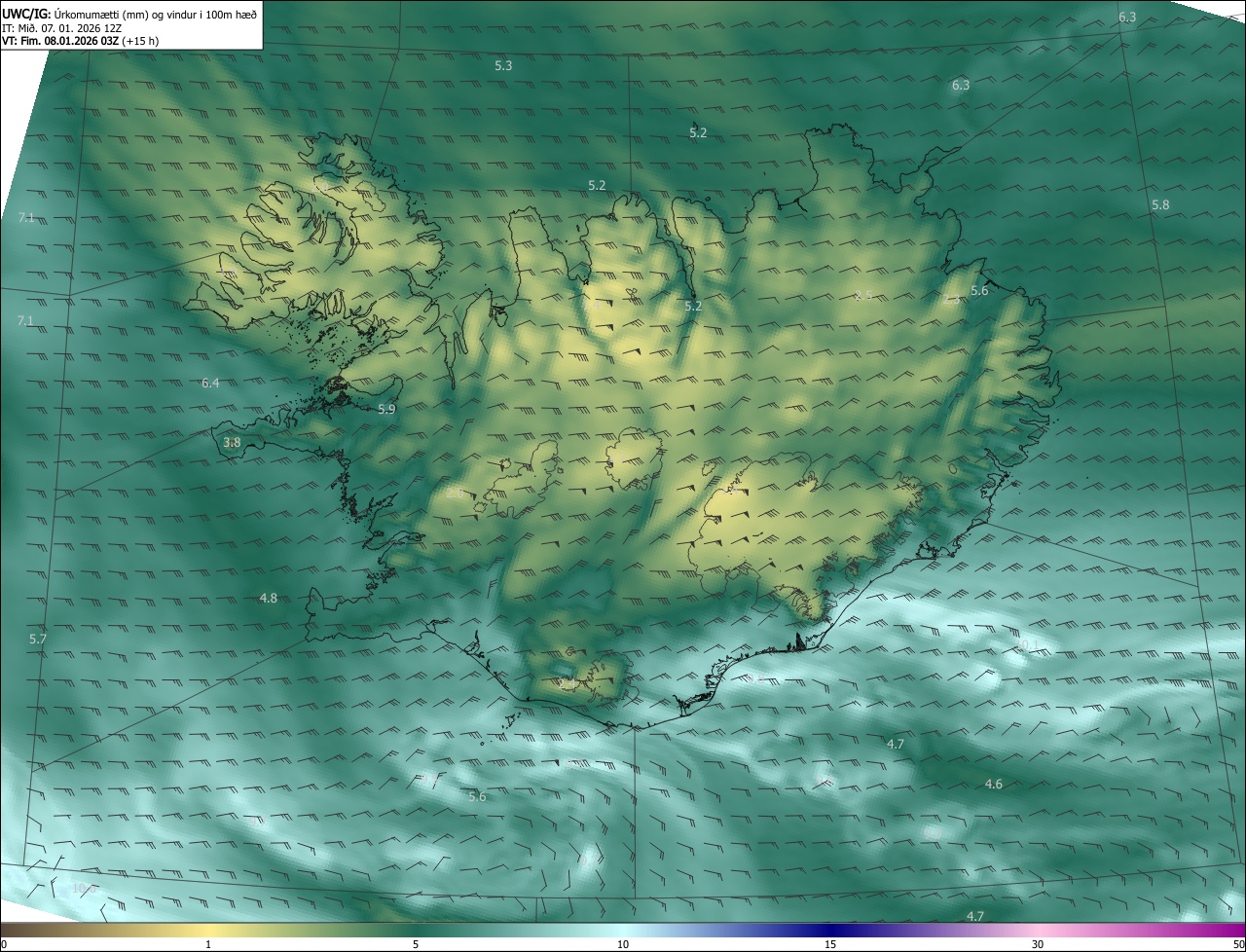
Task: Click the map value 5.3
Action: pyautogui.click(x=503, y=65)
